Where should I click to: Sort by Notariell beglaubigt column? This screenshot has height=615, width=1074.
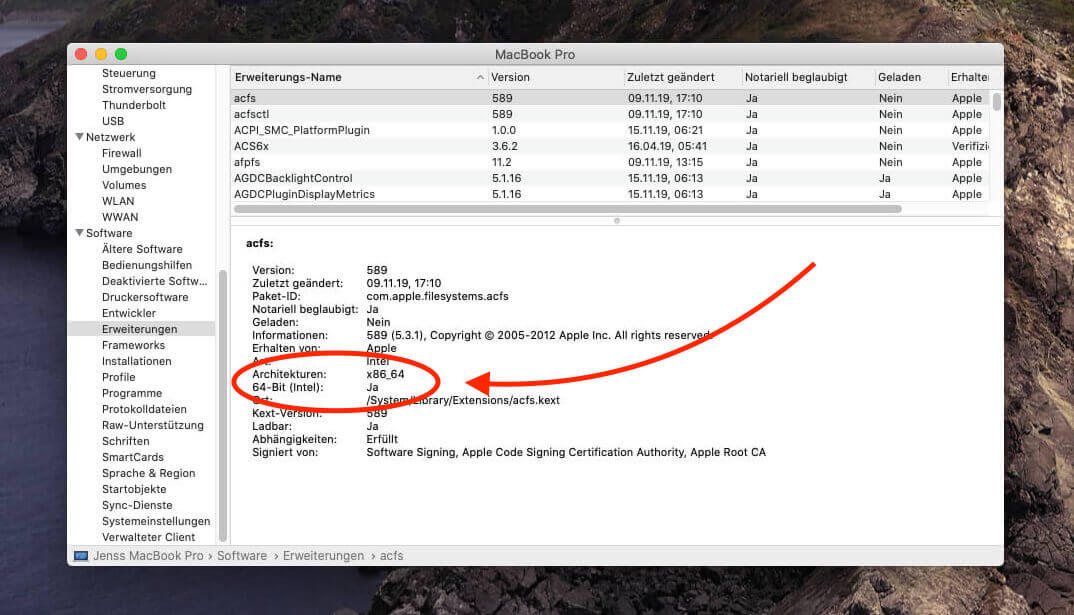[796, 77]
